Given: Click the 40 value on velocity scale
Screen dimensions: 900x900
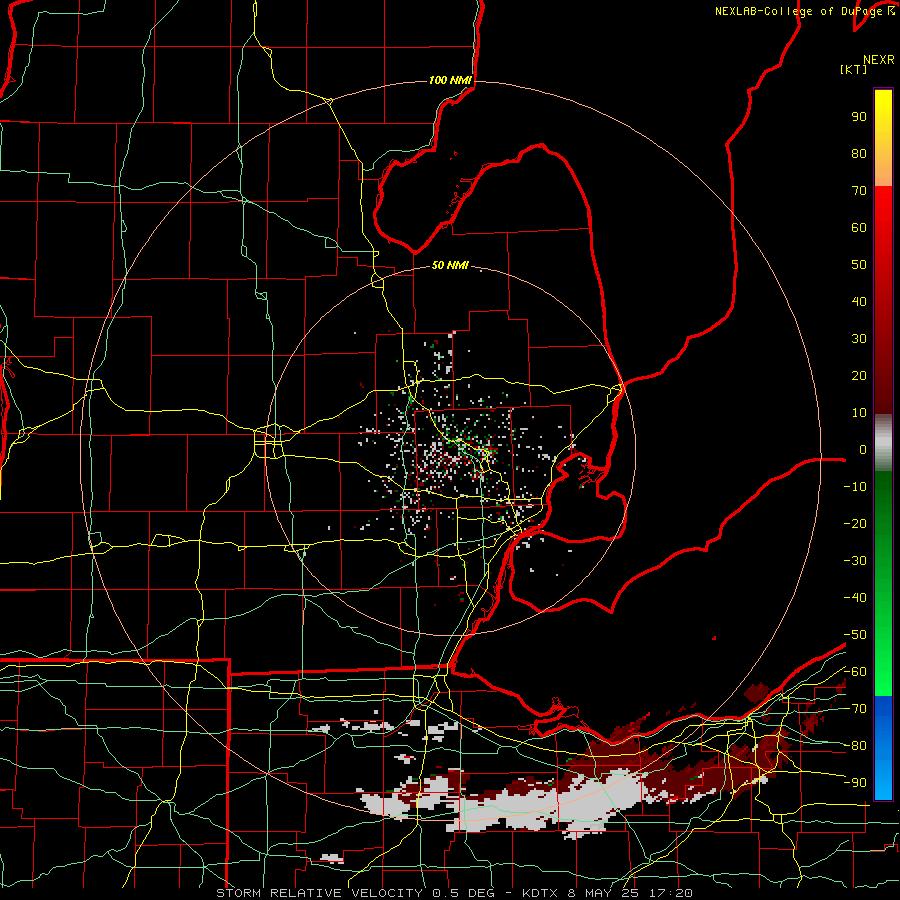Looking at the screenshot, I should pyautogui.click(x=859, y=302).
